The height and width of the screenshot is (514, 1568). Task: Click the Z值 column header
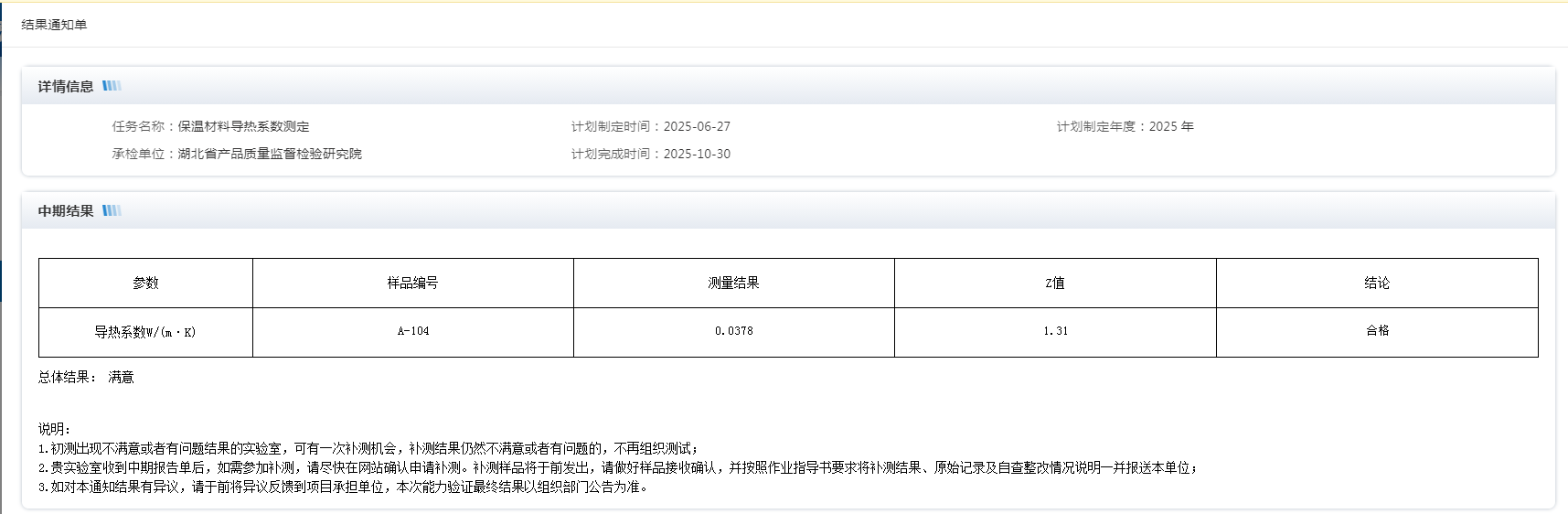1055,283
